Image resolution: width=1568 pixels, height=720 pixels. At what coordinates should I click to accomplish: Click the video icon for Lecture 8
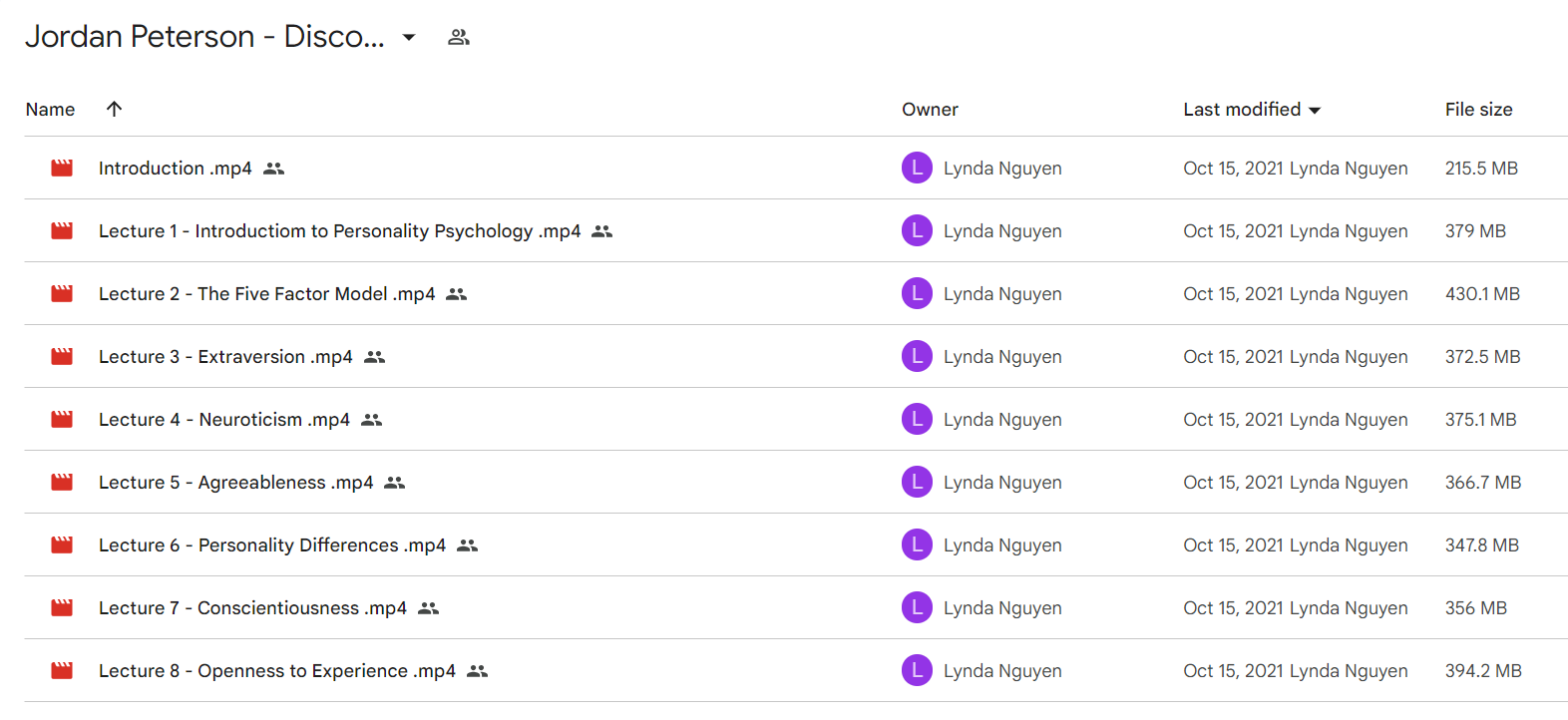pos(62,670)
